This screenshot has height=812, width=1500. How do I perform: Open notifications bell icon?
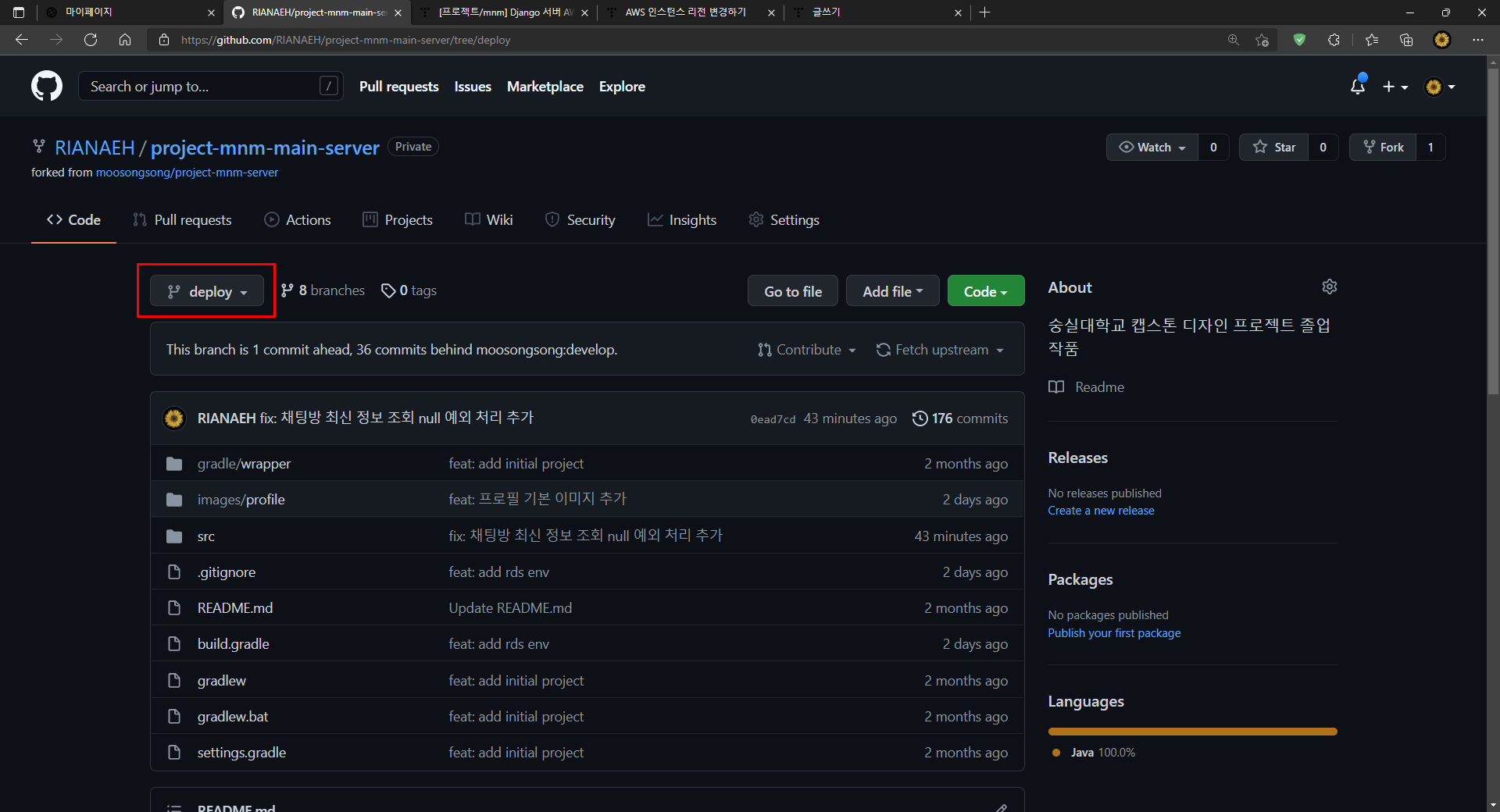click(x=1358, y=87)
